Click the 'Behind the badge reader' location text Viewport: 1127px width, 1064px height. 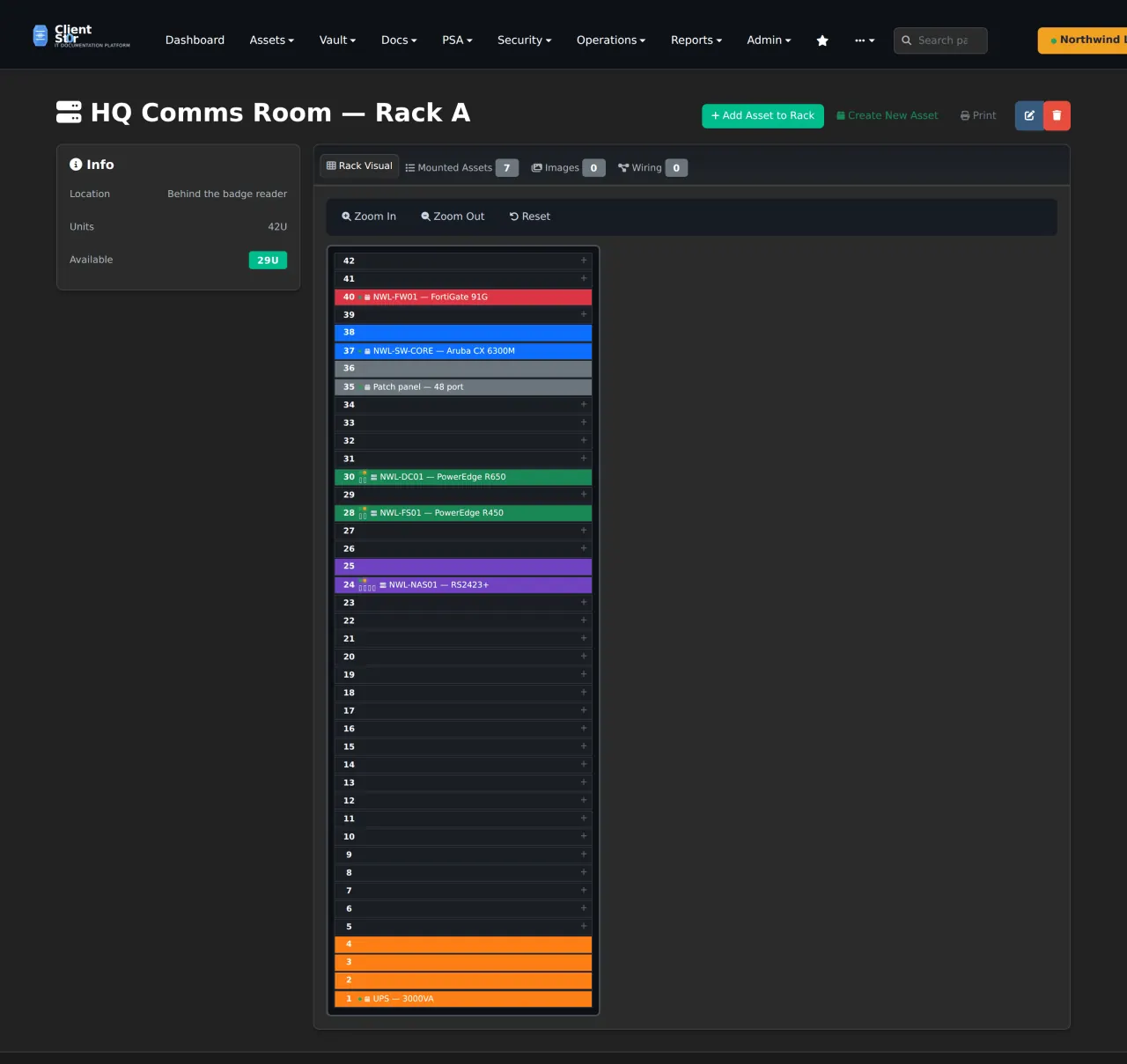click(x=227, y=194)
